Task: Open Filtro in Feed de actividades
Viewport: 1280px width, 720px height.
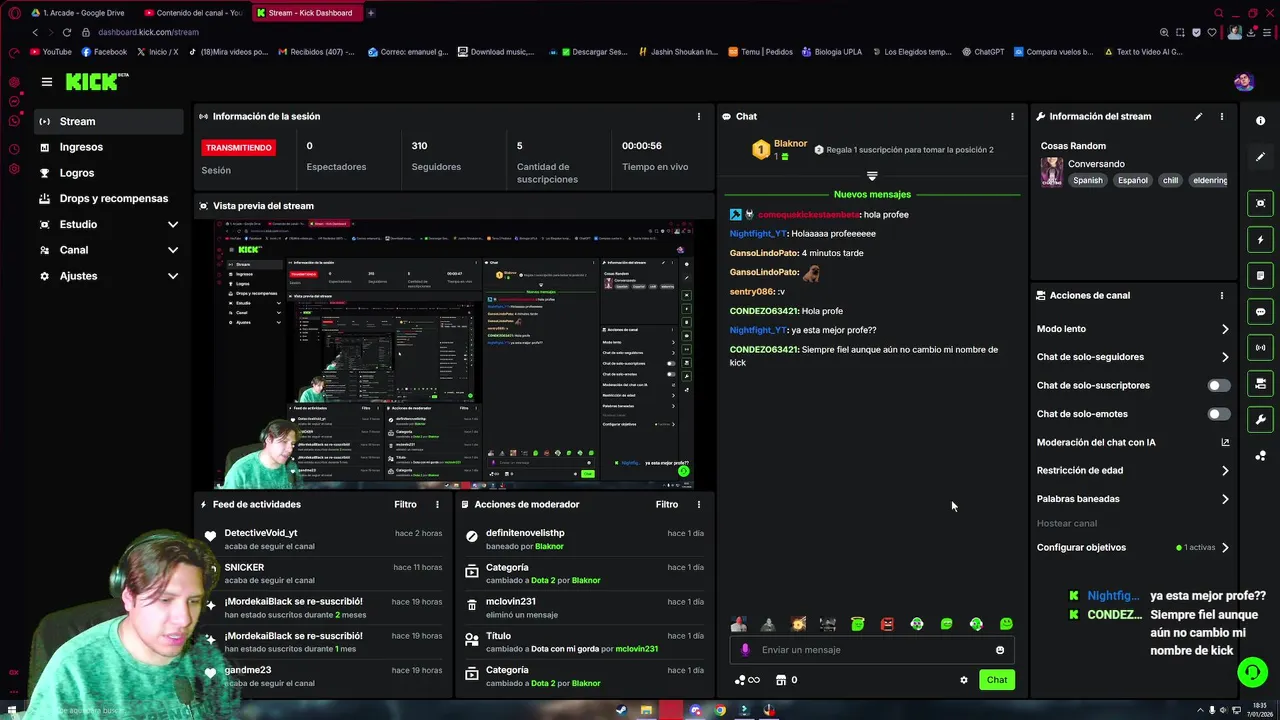Action: (405, 505)
